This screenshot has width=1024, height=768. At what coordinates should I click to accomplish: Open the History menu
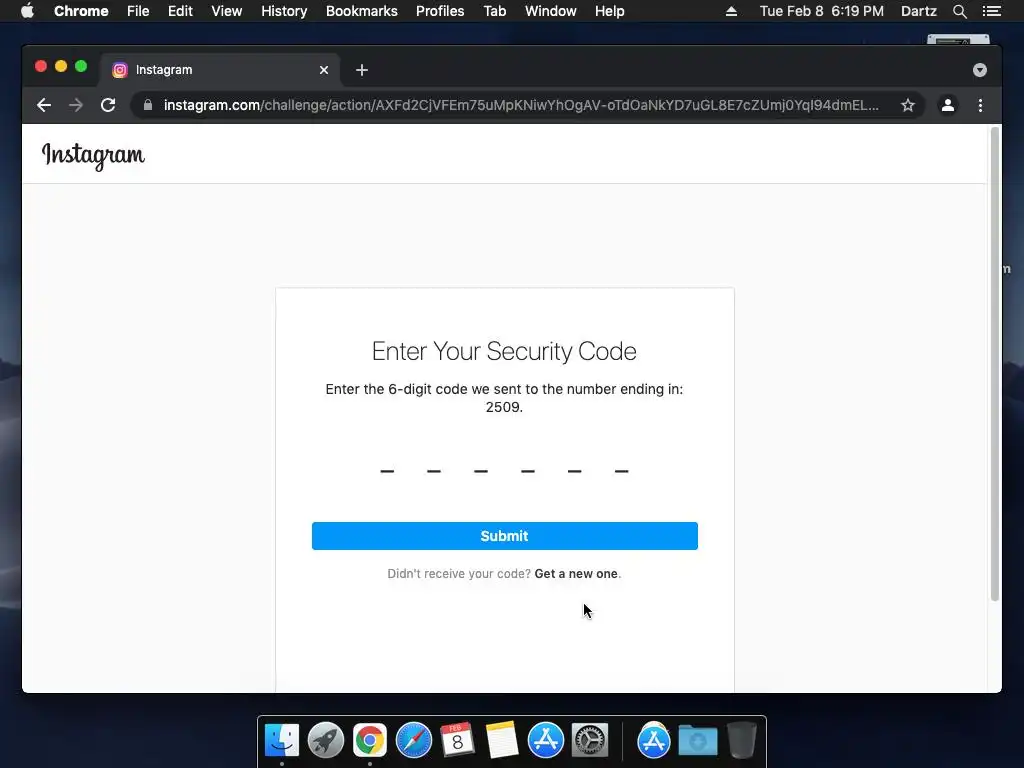point(284,11)
